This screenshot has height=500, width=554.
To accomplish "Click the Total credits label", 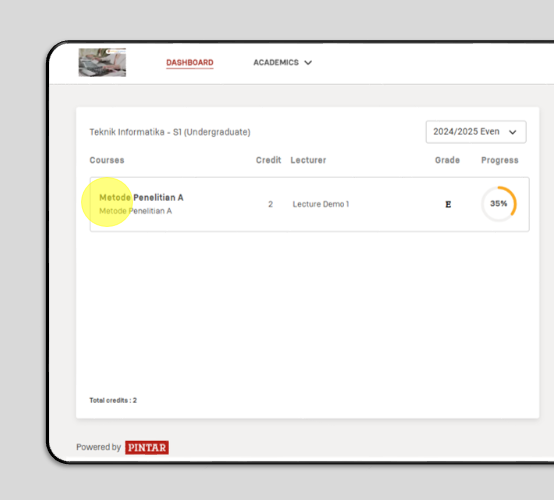I will pos(113,400).
